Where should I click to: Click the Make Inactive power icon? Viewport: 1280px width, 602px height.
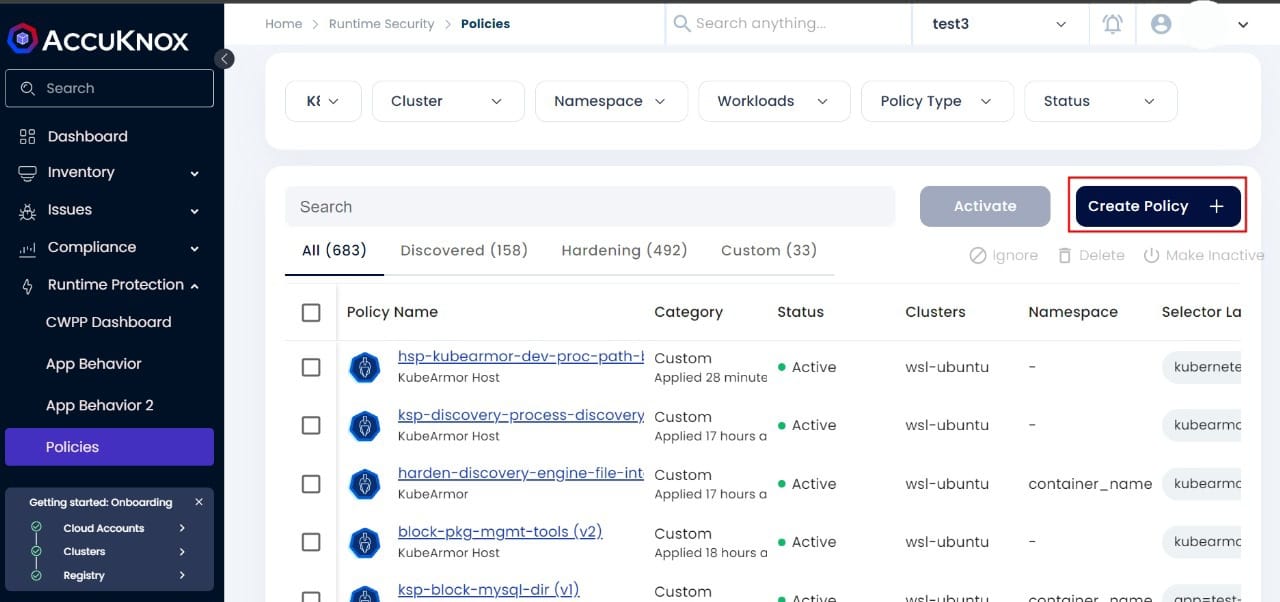[x=1151, y=255]
